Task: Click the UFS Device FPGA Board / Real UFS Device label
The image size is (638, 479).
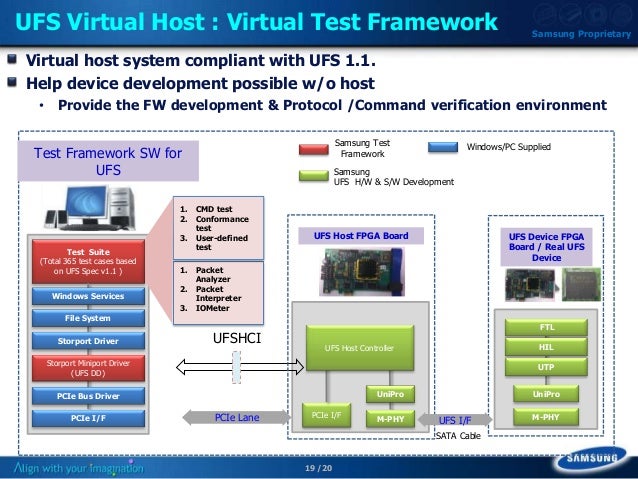Action: 546,247
